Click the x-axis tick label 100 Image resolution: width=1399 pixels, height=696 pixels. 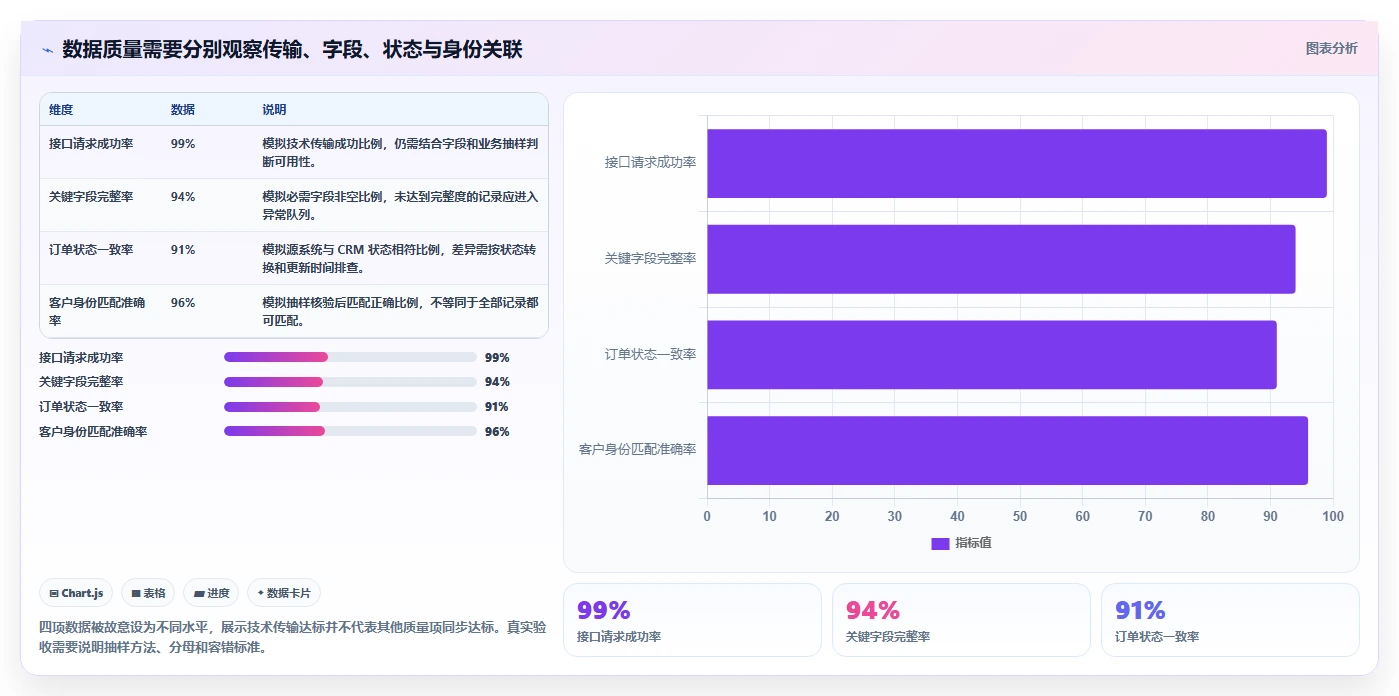(x=1332, y=516)
